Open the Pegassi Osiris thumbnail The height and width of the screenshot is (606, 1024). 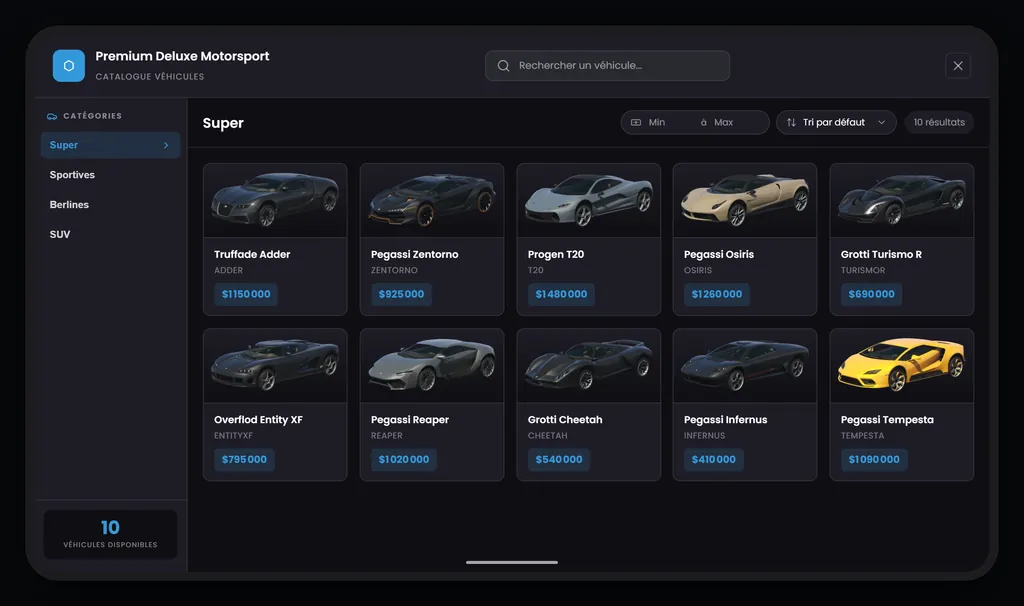click(744, 200)
